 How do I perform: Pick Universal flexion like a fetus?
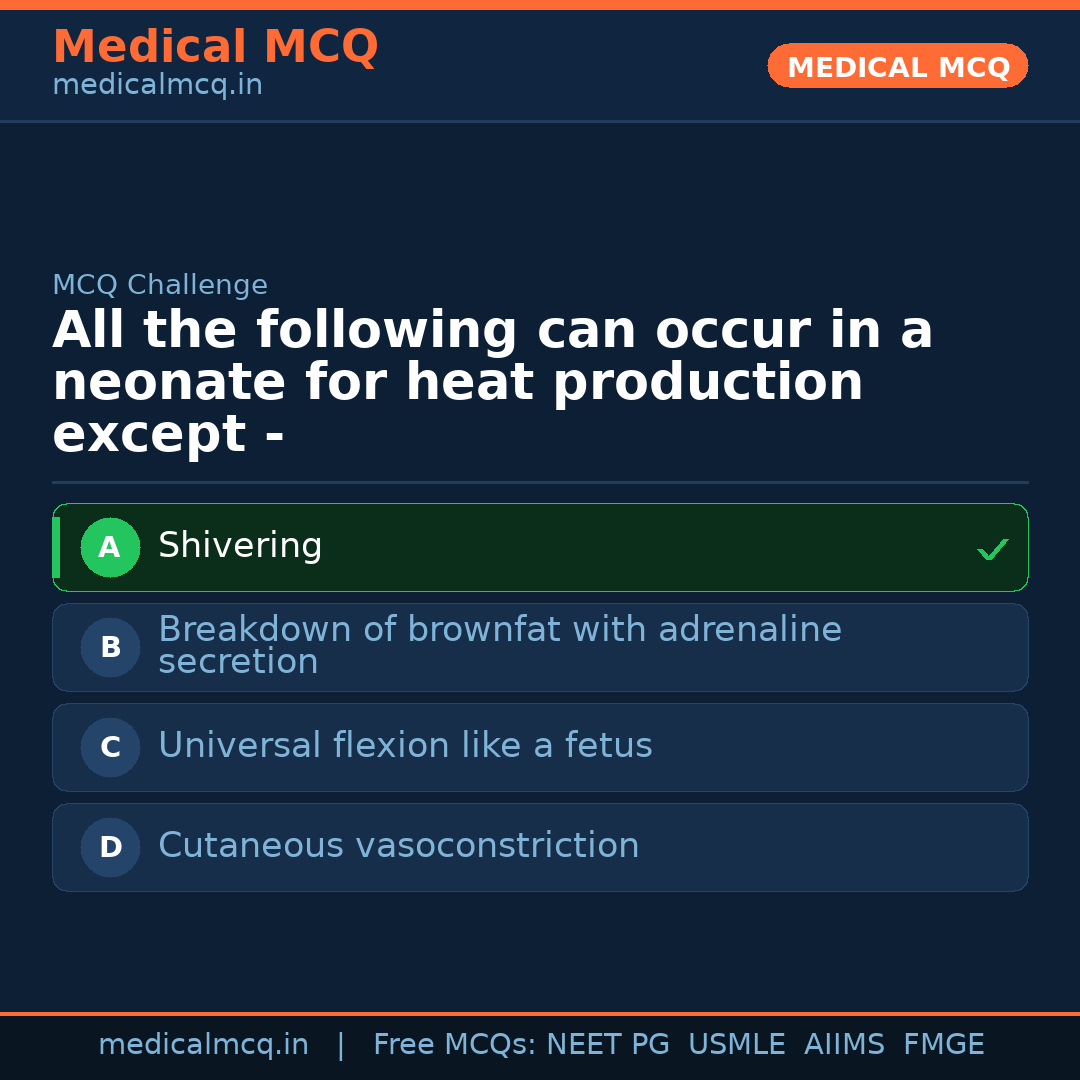[x=405, y=746]
